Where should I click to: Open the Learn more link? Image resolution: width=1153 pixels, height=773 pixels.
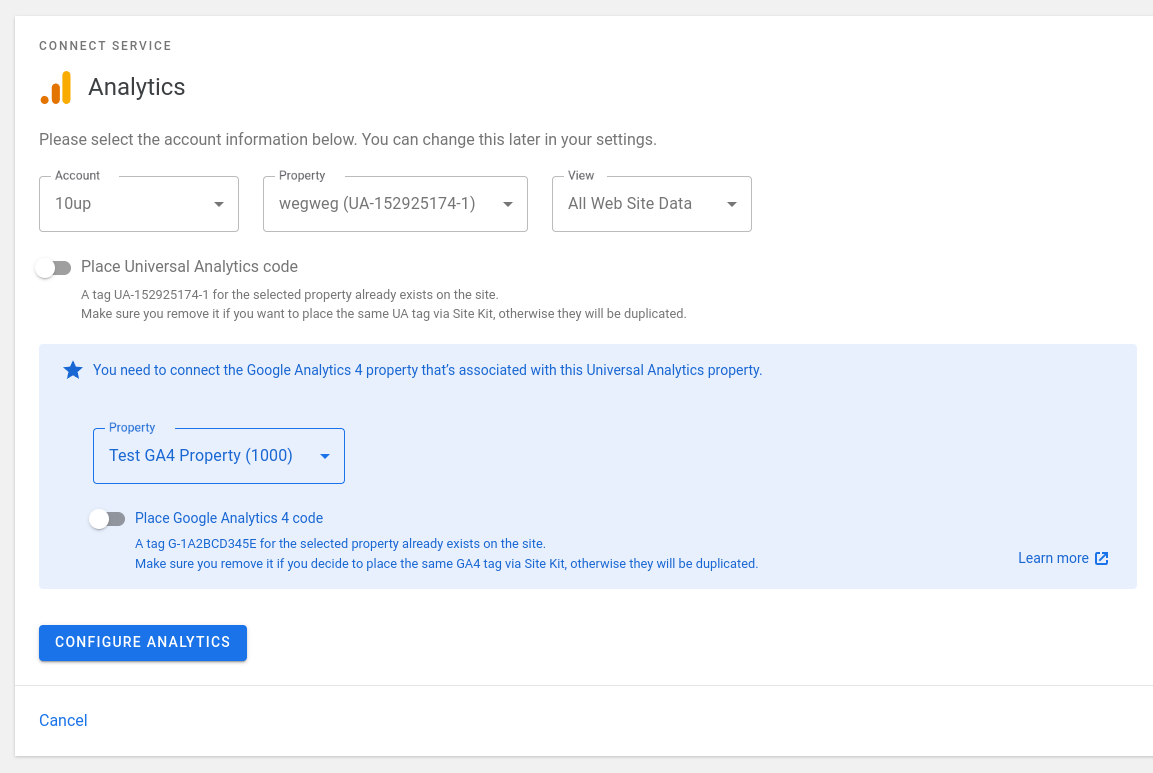tap(1063, 558)
